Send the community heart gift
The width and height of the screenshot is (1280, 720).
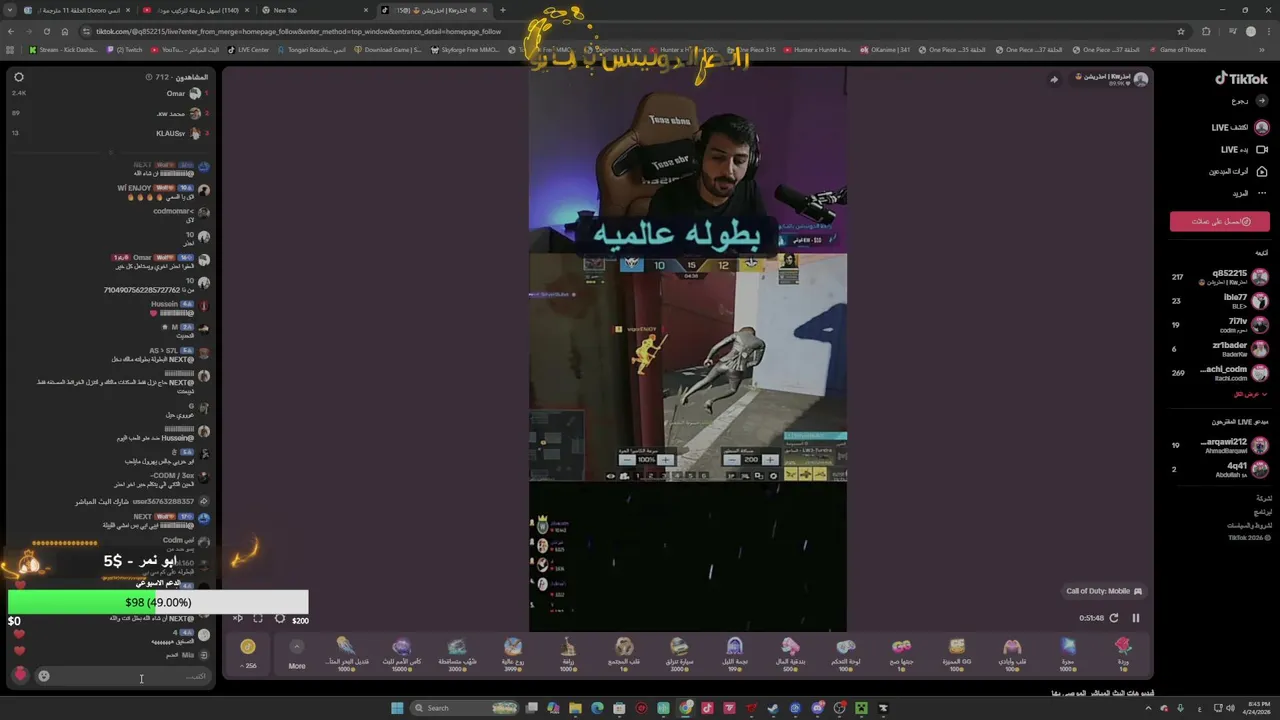pos(624,654)
